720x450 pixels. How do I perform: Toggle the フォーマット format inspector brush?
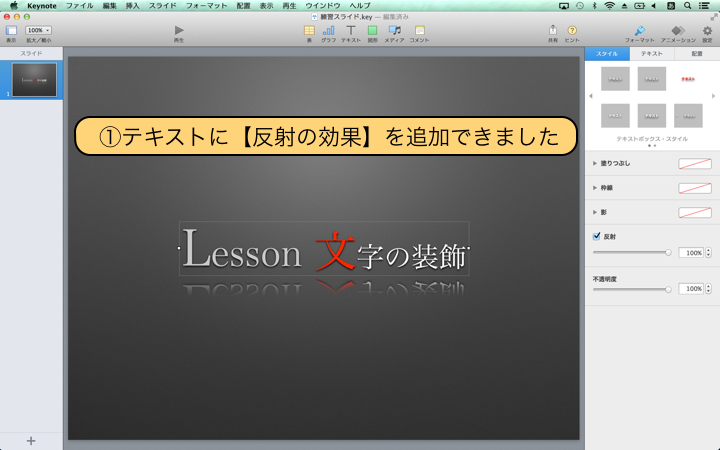[639, 30]
